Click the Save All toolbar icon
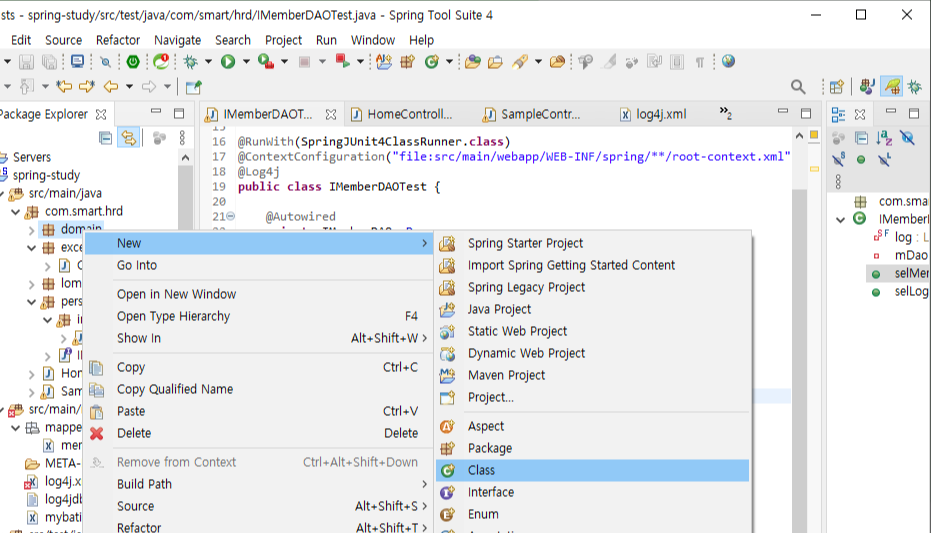 50,62
